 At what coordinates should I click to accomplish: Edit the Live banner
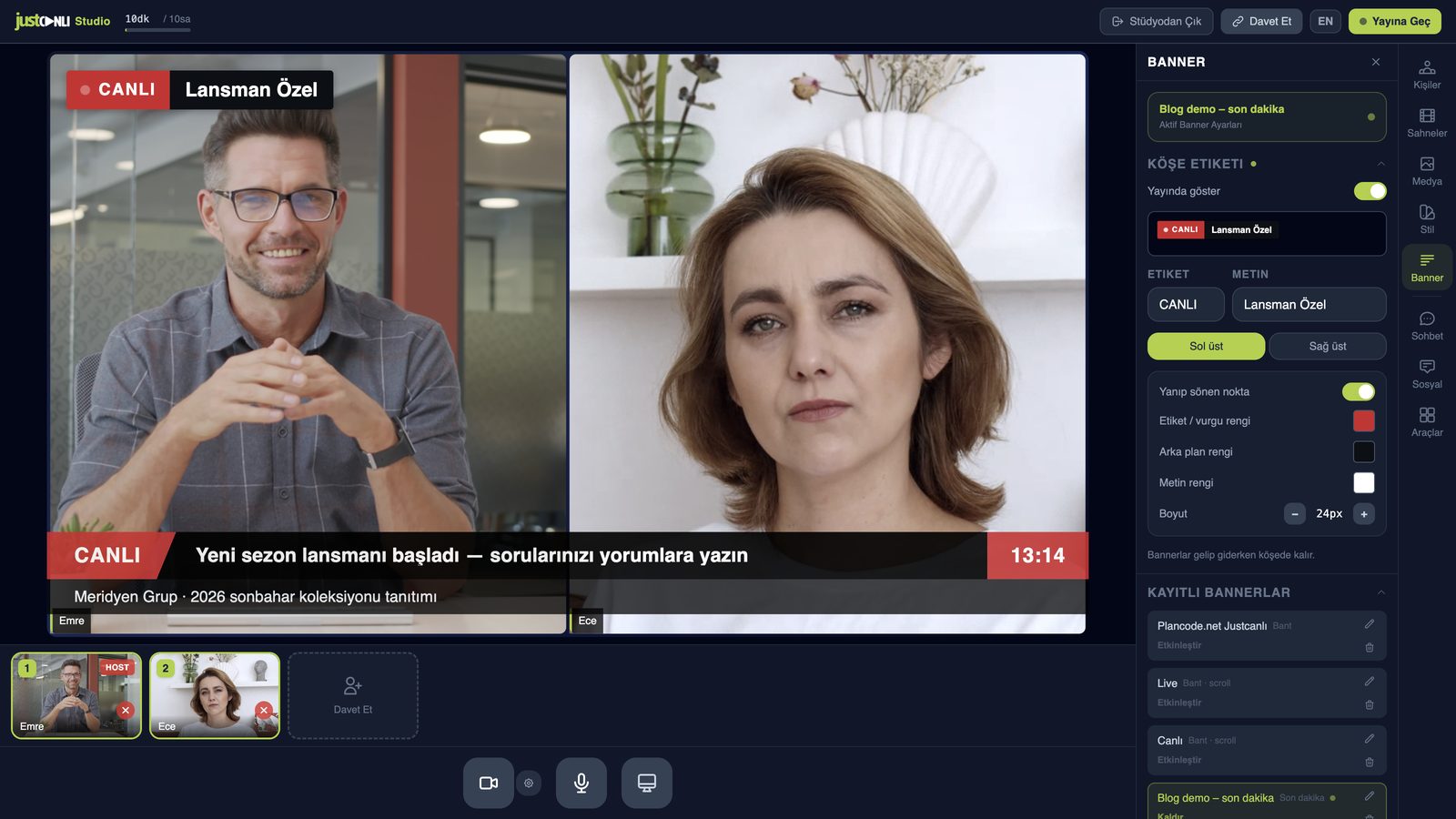[x=1370, y=682]
